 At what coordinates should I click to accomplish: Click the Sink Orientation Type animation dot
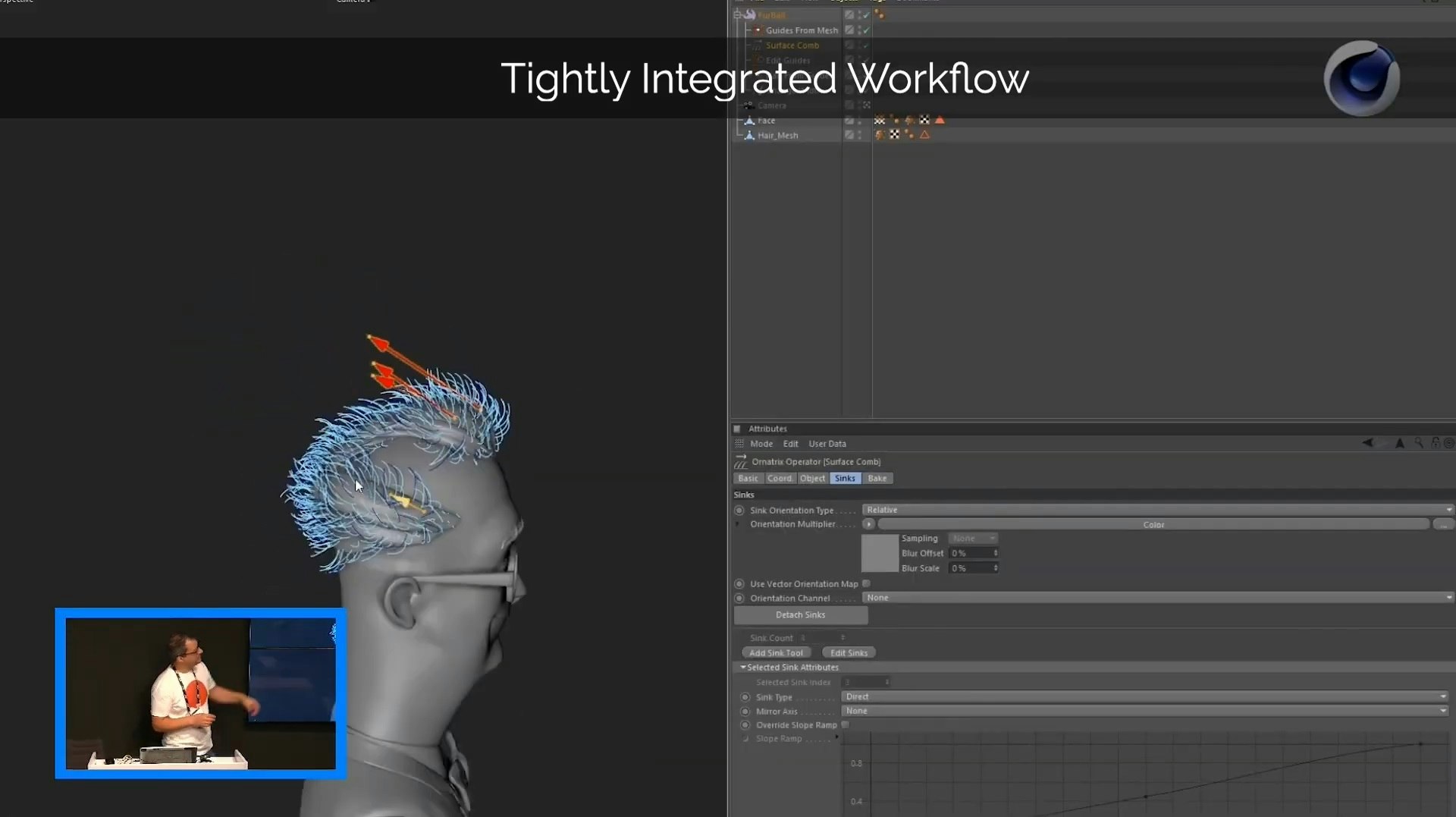pyautogui.click(x=739, y=511)
